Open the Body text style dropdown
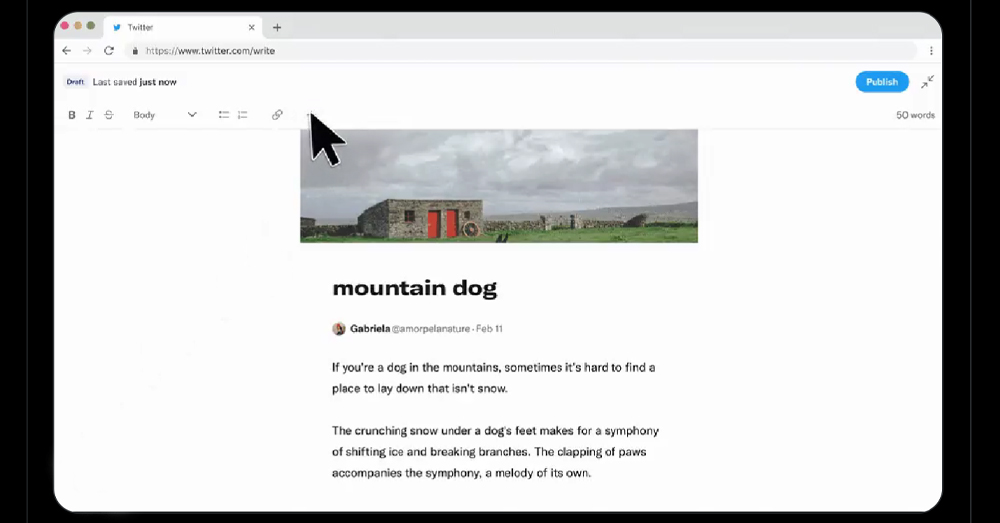The image size is (1000, 523). pyautogui.click(x=165, y=115)
